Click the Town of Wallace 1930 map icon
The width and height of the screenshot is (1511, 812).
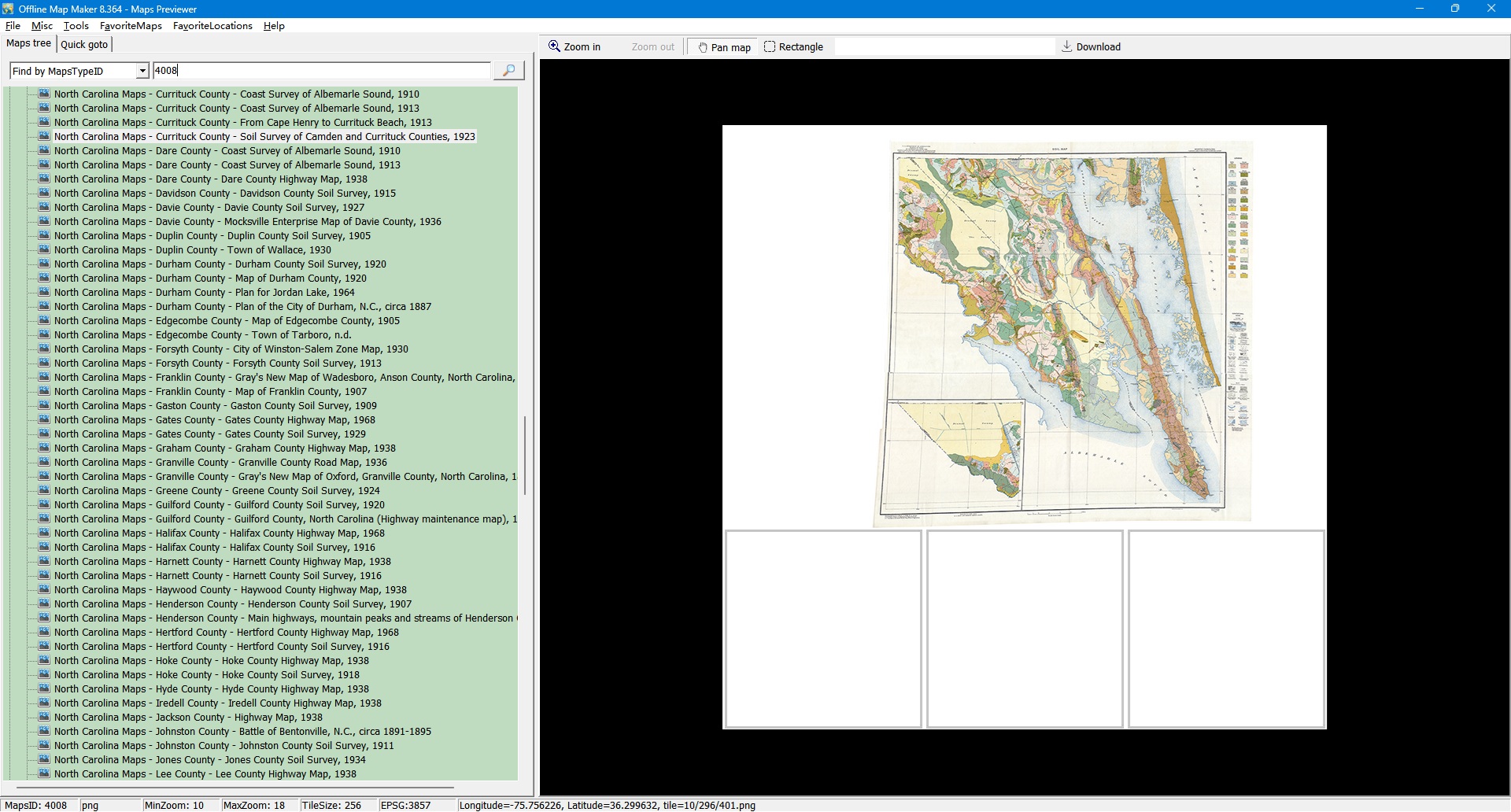pos(45,250)
